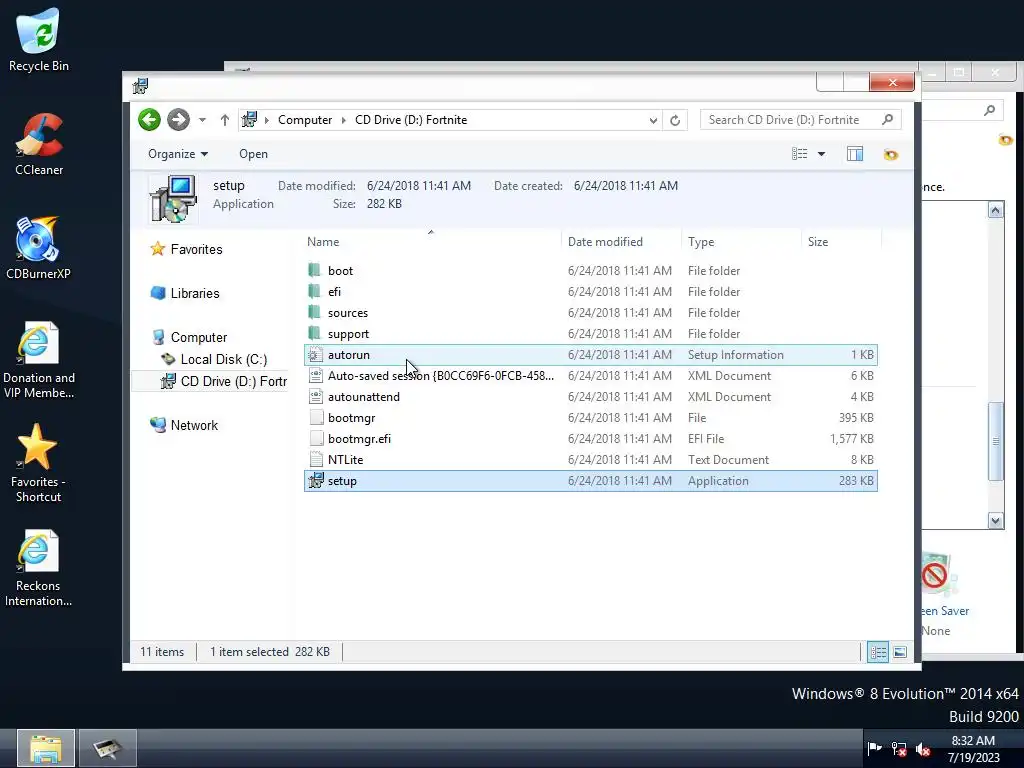Click File Explorer taskbar button

click(x=46, y=748)
